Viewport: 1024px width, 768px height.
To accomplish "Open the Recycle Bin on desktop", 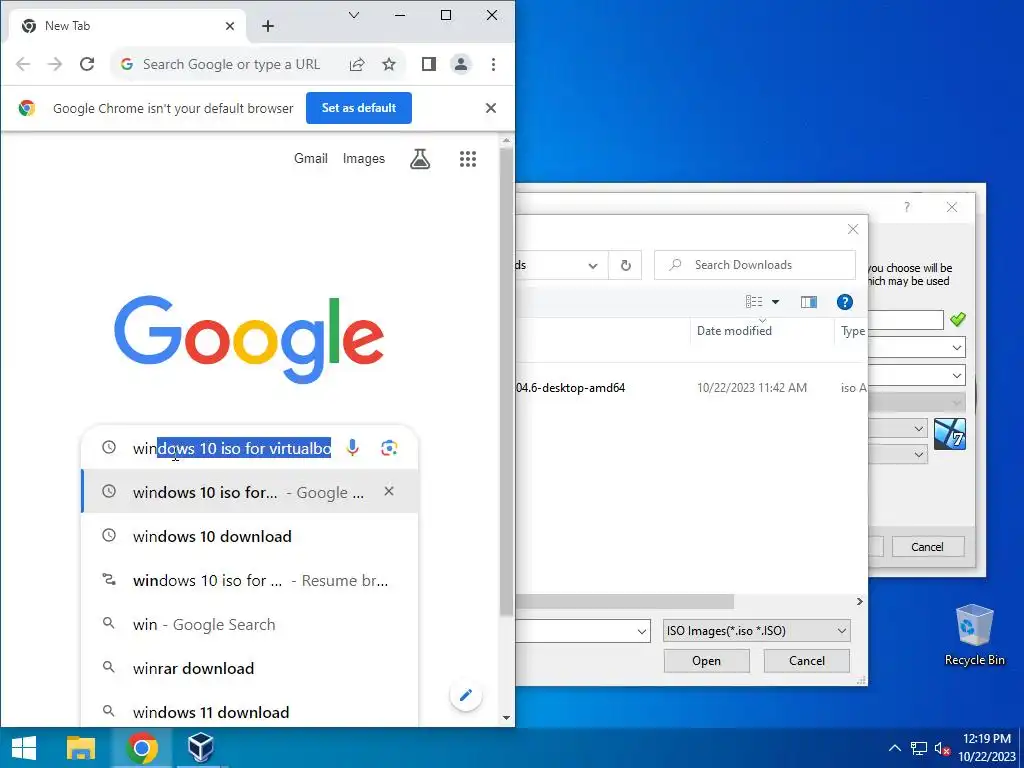I will point(974,635).
